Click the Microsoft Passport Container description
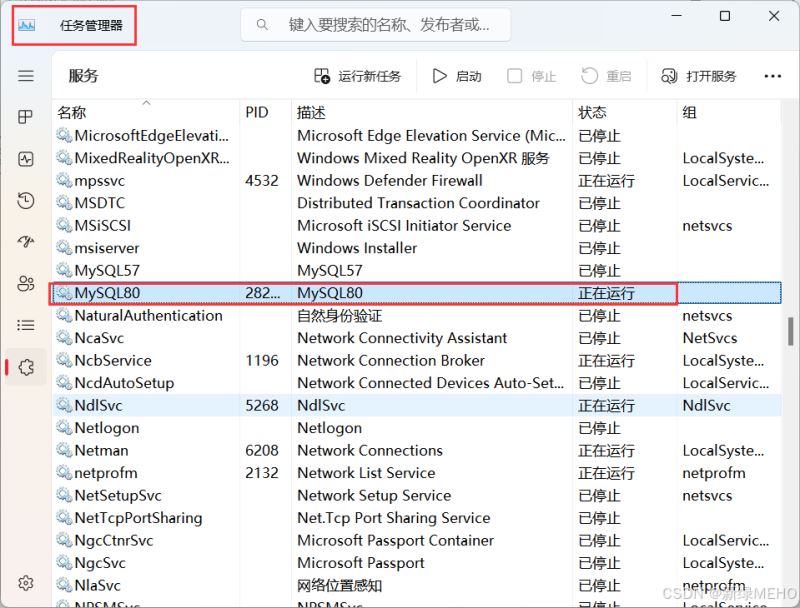The image size is (800, 608). (395, 540)
